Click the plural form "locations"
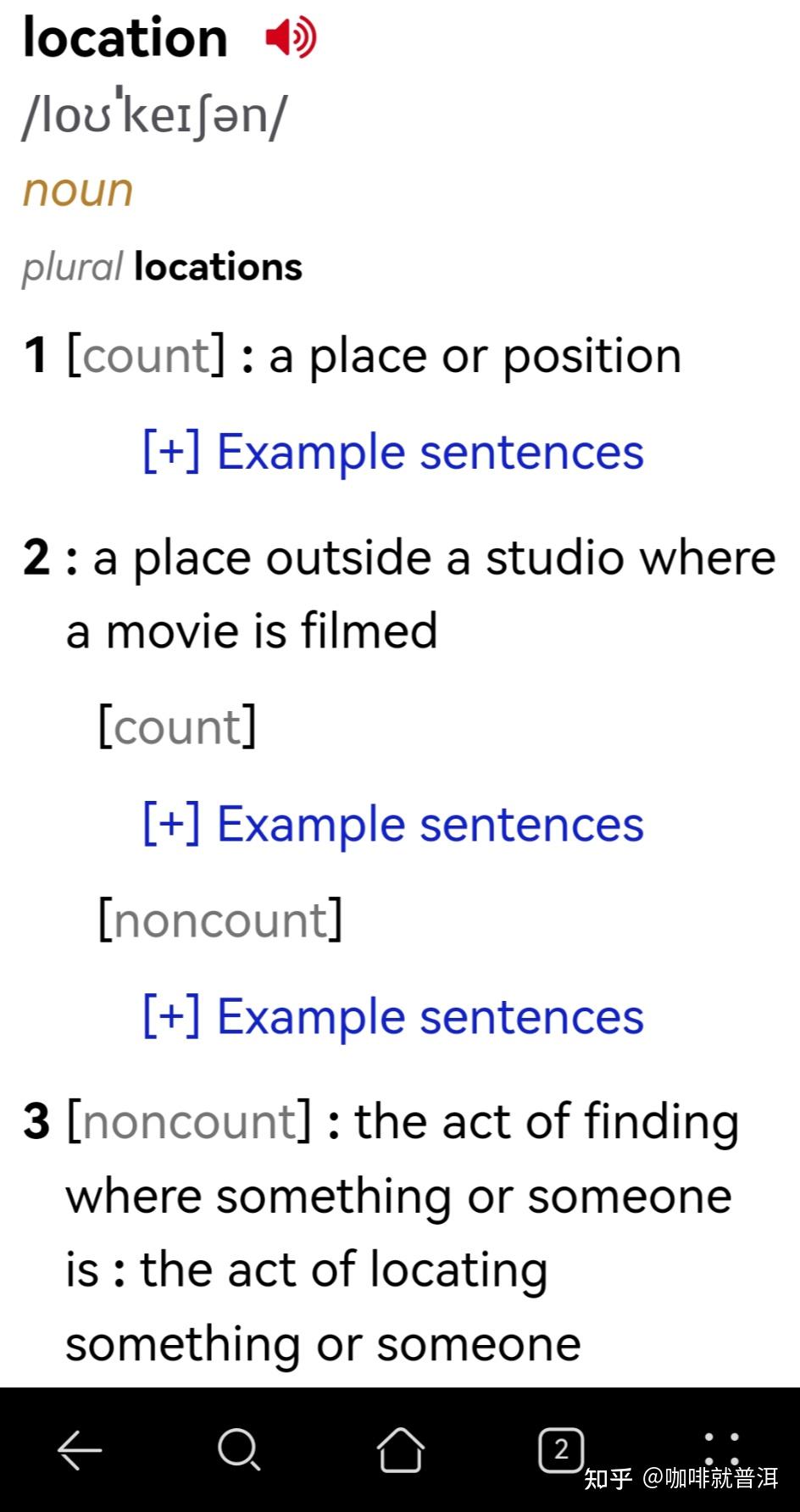 (218, 267)
